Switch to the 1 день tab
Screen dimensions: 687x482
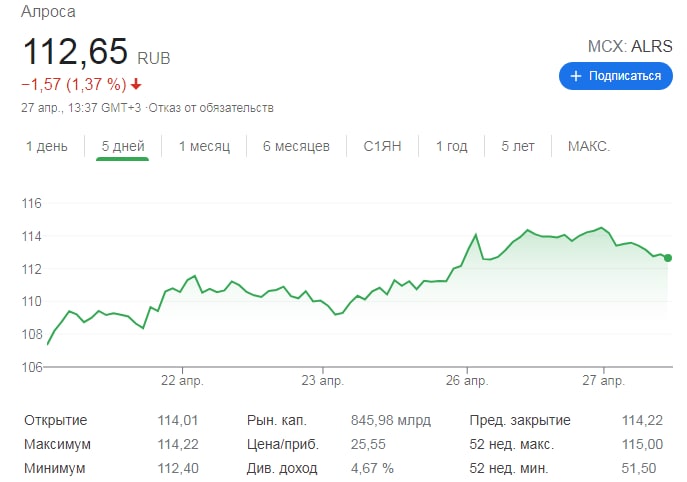(x=46, y=146)
